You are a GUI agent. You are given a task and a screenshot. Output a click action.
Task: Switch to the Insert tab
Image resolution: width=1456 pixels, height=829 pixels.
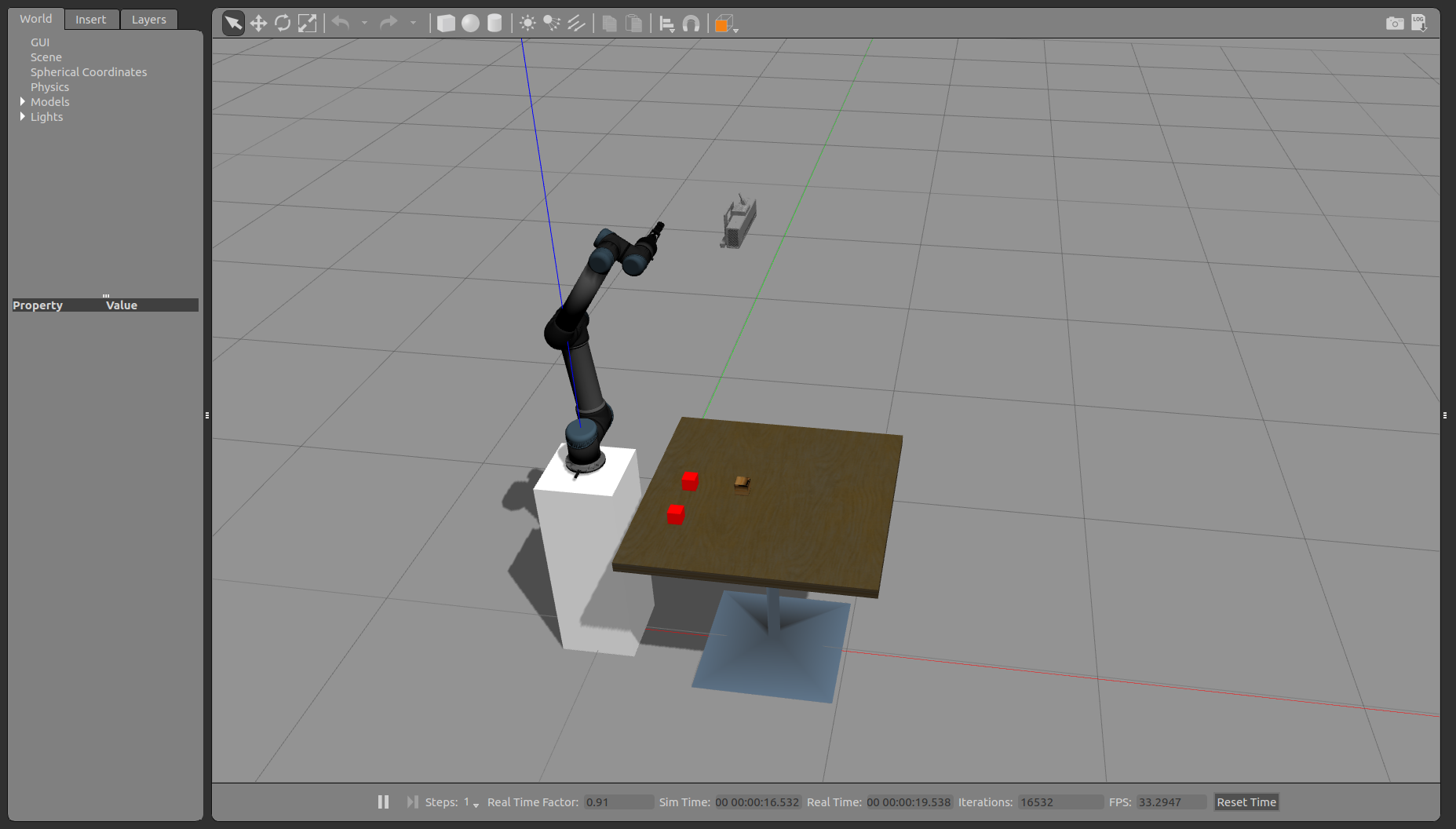[x=91, y=20]
